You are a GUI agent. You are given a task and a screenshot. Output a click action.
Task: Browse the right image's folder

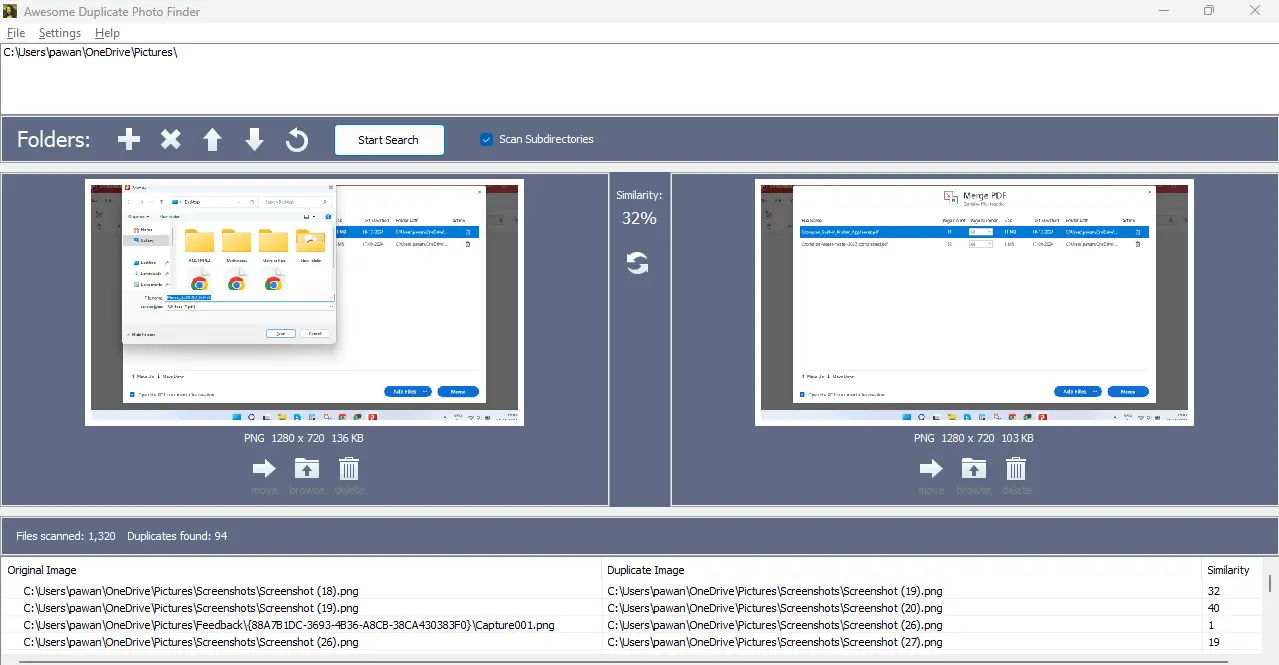(x=973, y=468)
